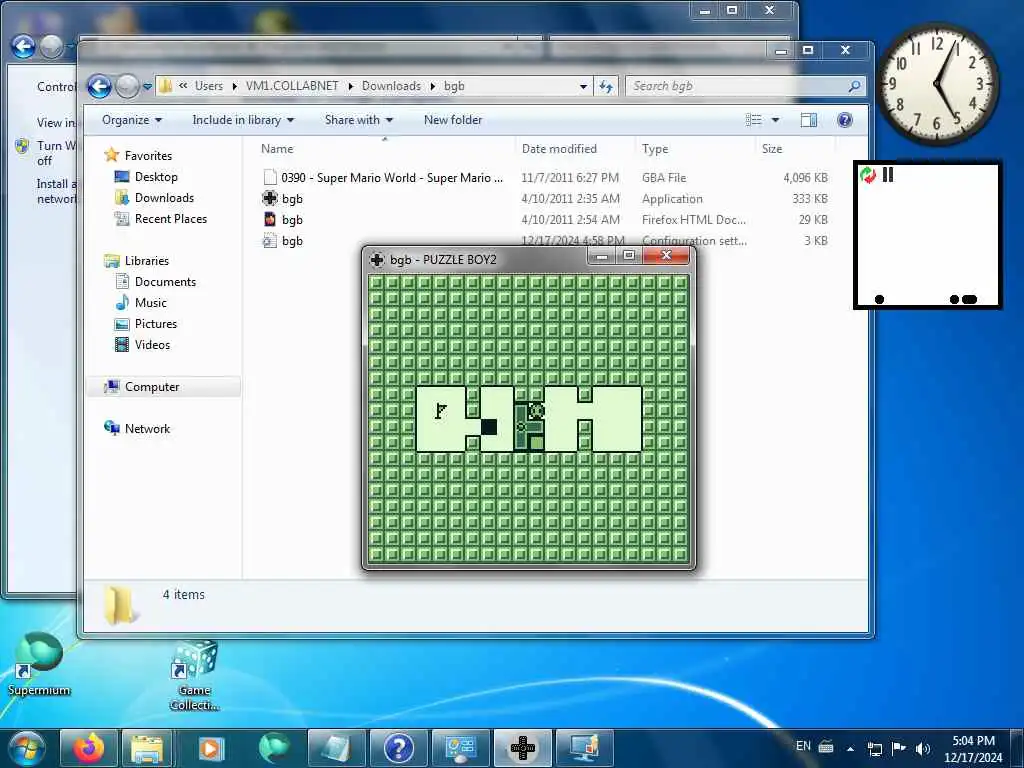1024x768 pixels.
Task: Open Windows Media Player from taskbar
Action: (x=210, y=748)
